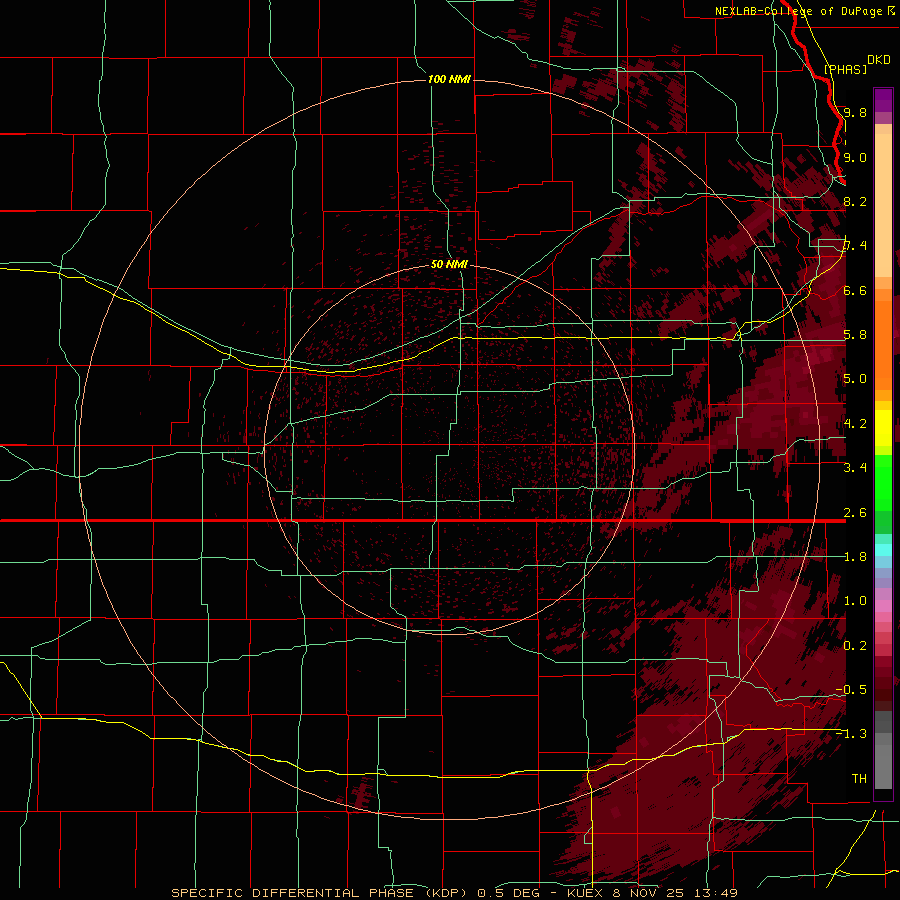
Task: Click the DKD label above the legend
Action: point(879,60)
